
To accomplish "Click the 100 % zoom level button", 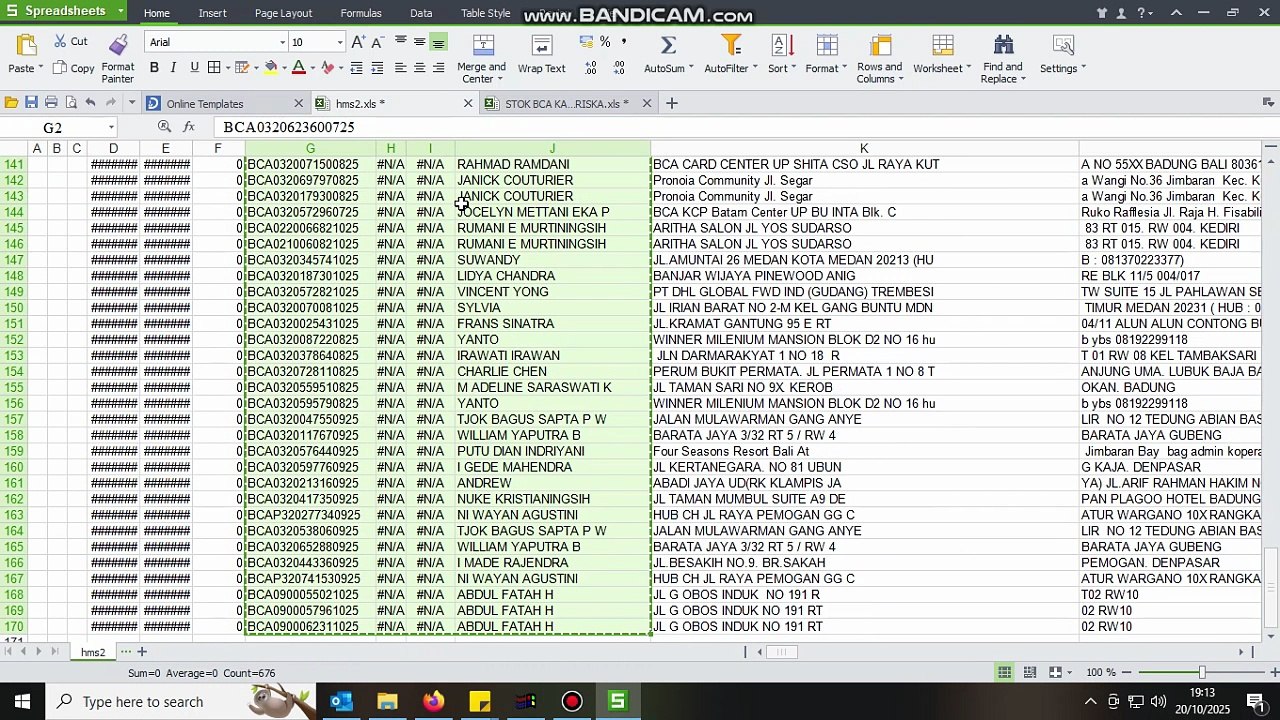I will coord(1101,673).
